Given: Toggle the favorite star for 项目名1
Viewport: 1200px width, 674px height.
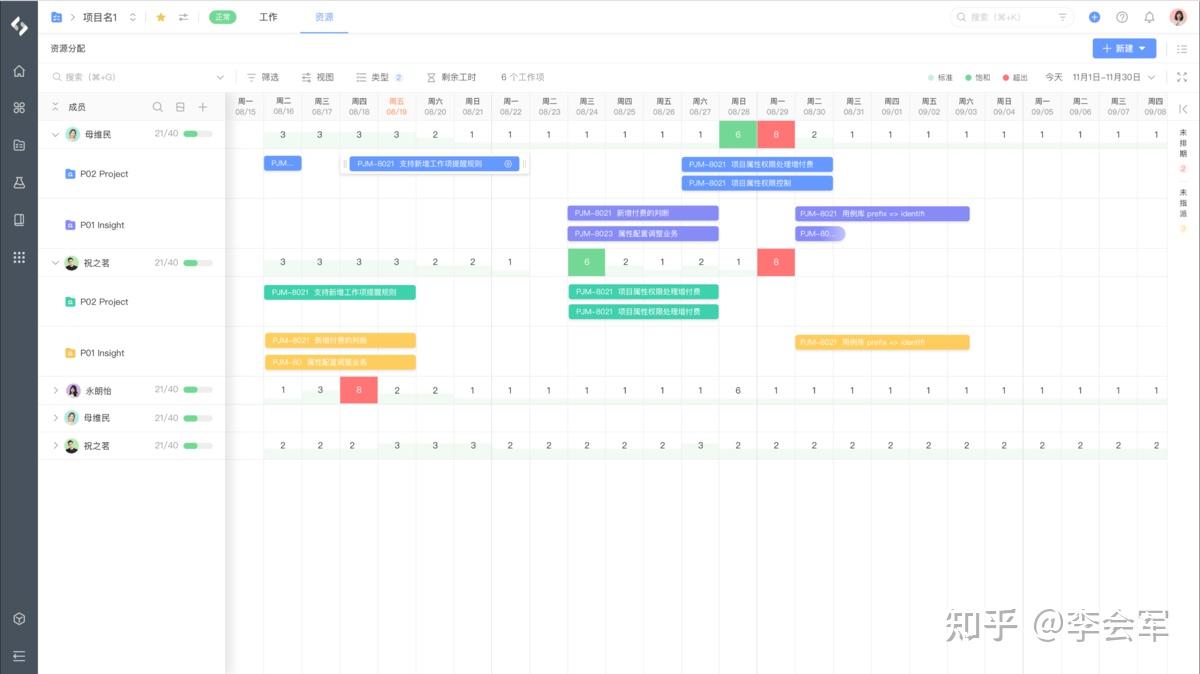Looking at the screenshot, I should coord(161,17).
